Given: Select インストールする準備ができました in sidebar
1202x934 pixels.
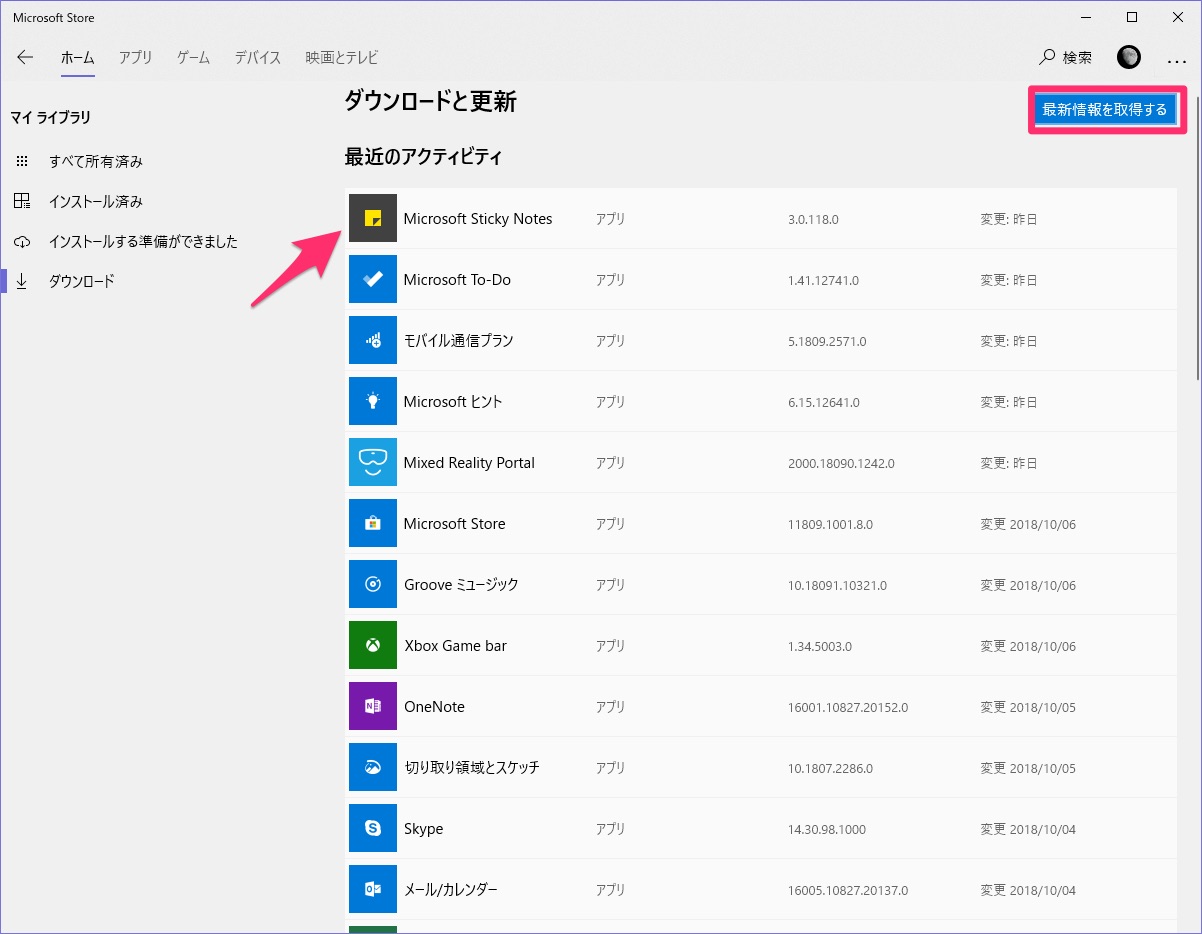Looking at the screenshot, I should [143, 241].
